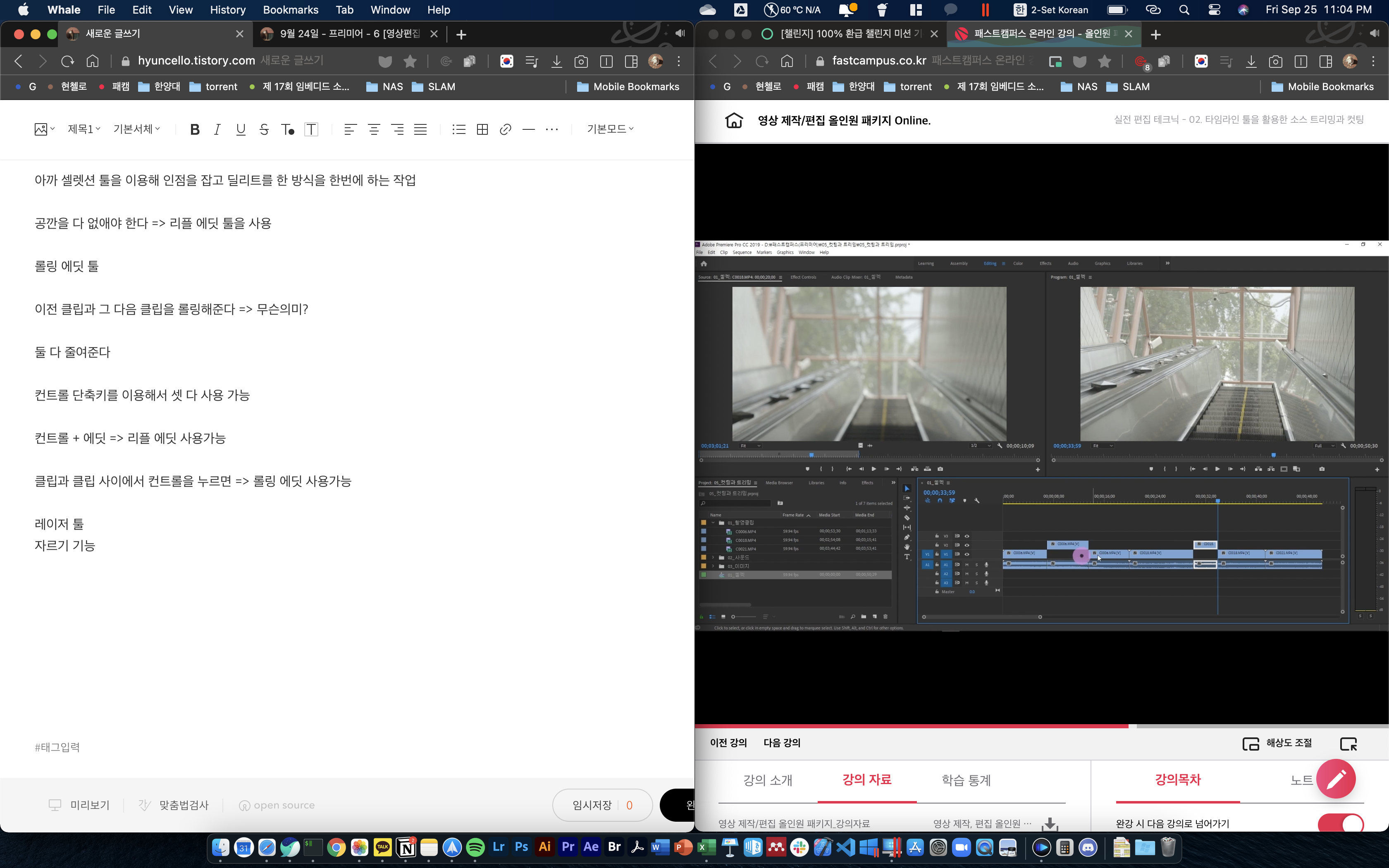
Task: Apply strikethrough text formatting
Action: pos(264,129)
